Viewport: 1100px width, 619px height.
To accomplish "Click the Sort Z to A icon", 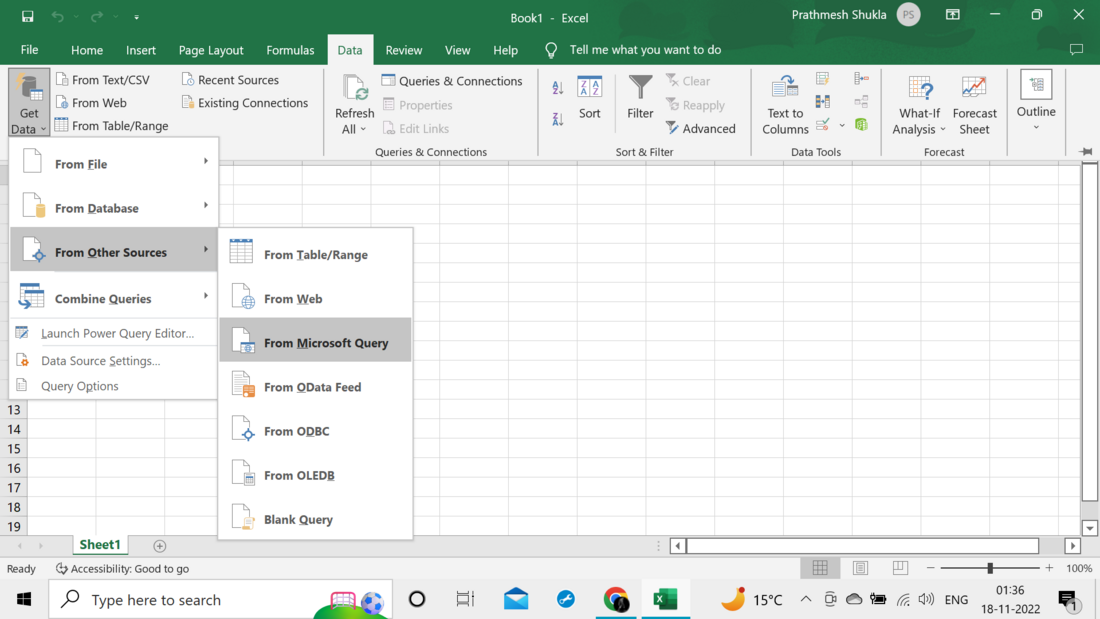I will 558,119.
